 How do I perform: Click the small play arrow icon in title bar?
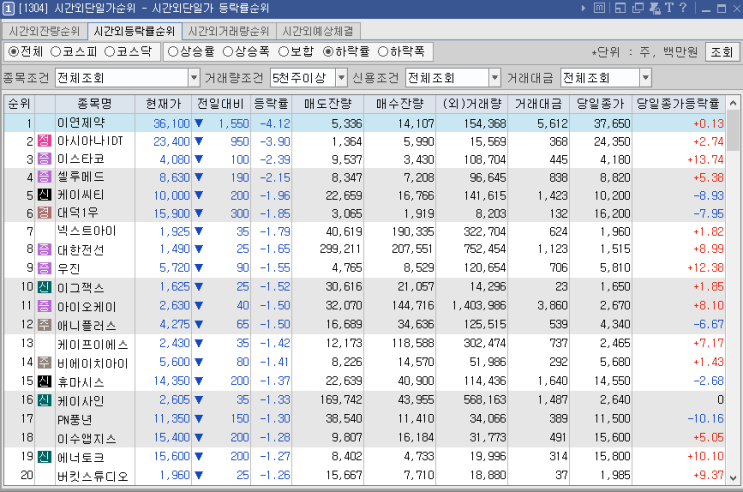(x=583, y=8)
